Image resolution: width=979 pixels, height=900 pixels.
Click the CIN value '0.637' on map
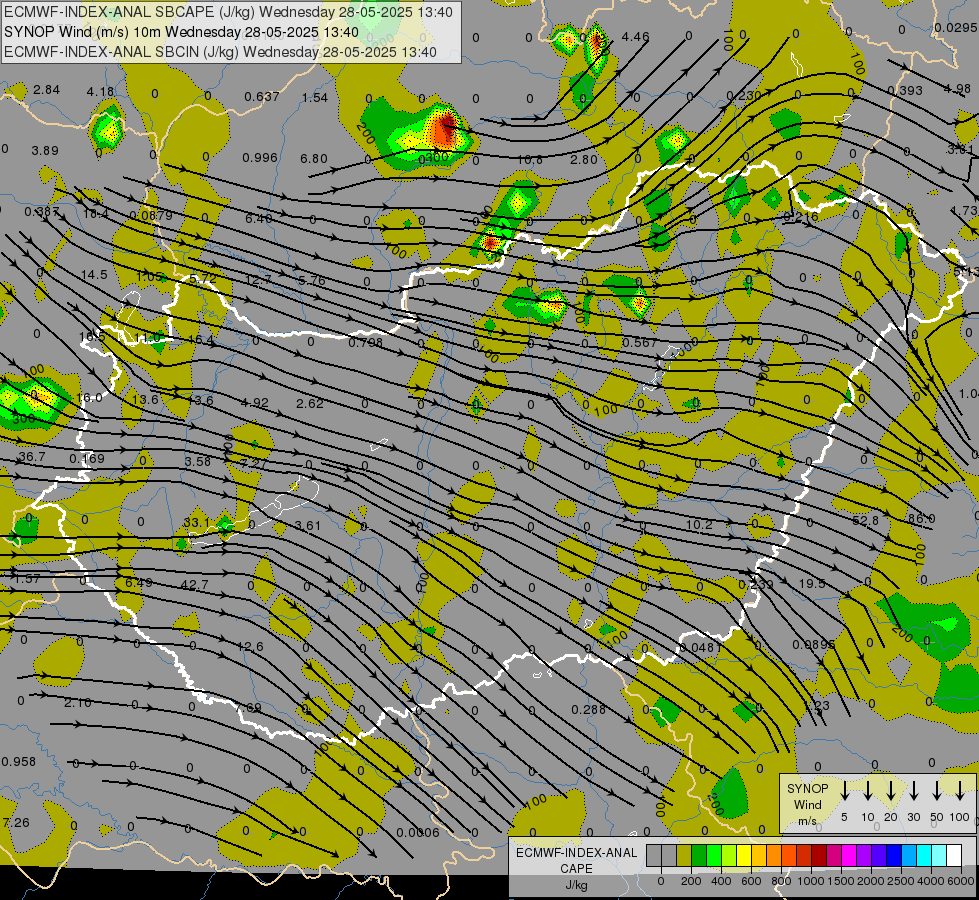(262, 97)
